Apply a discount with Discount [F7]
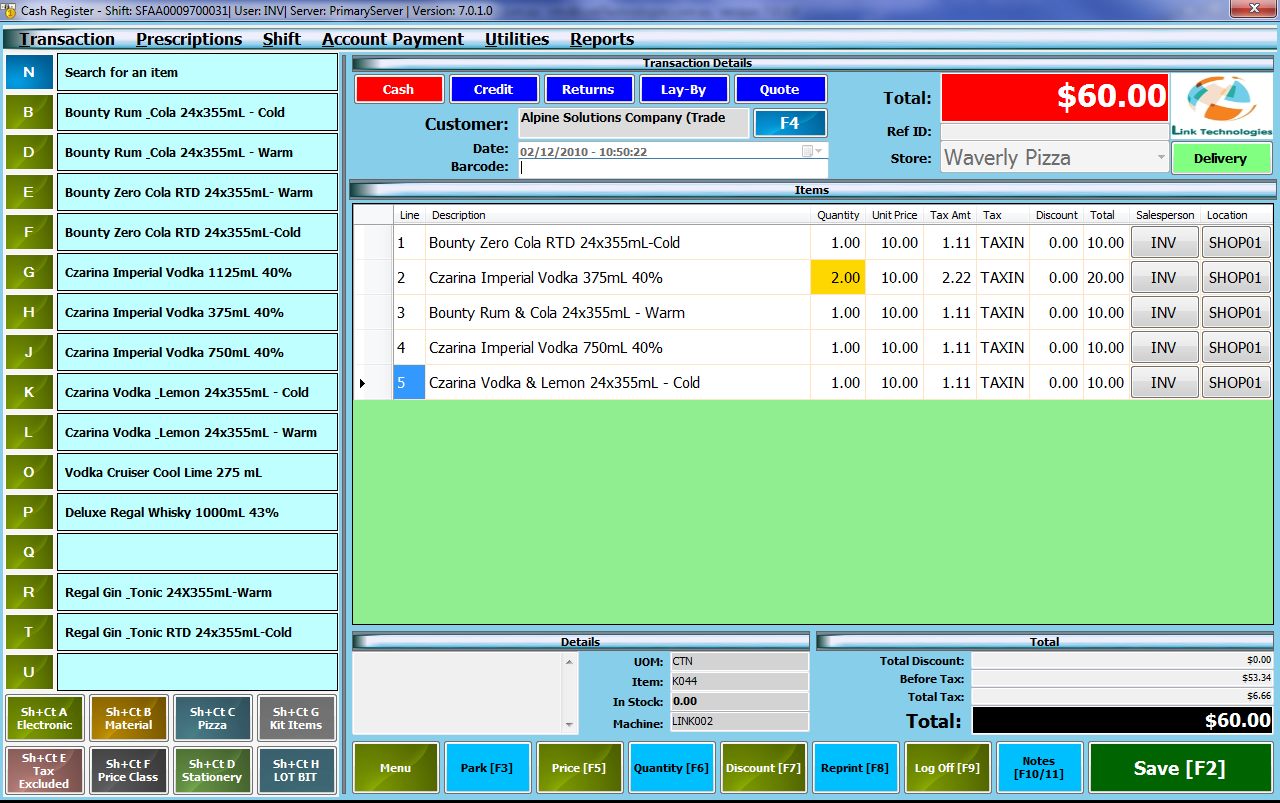 [763, 768]
